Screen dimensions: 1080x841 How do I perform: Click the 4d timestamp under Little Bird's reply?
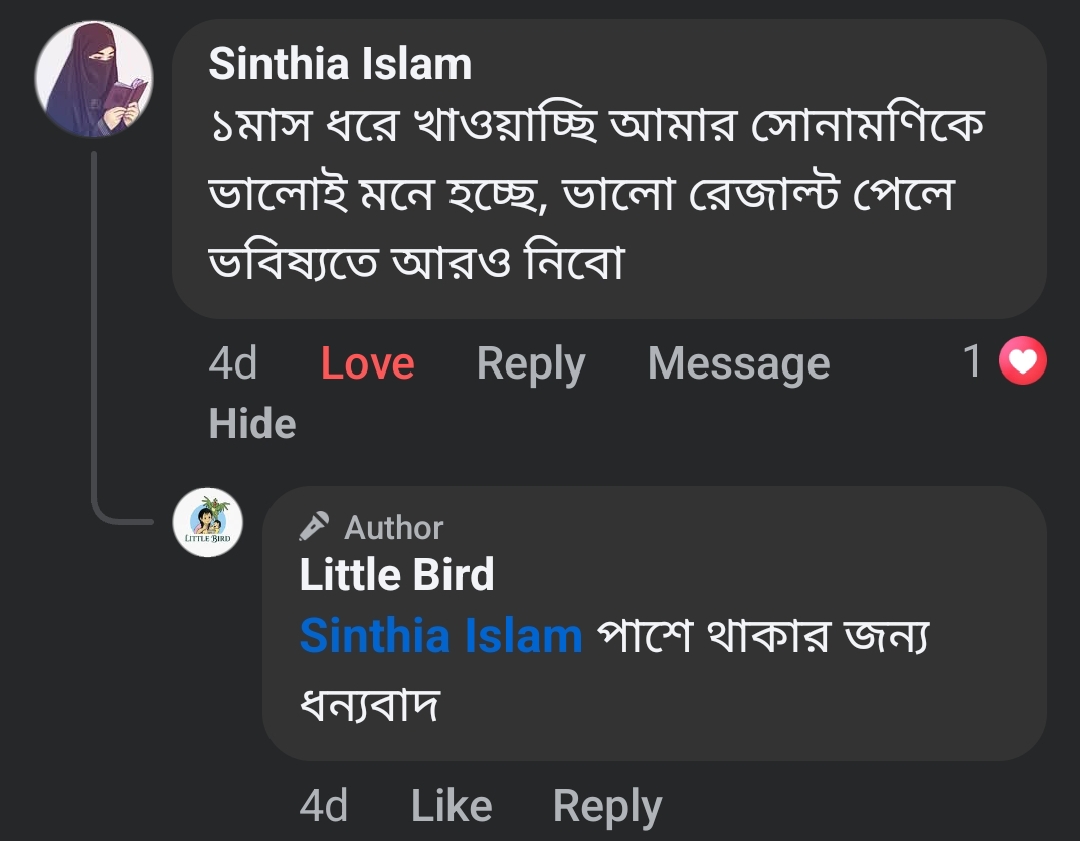coord(324,806)
